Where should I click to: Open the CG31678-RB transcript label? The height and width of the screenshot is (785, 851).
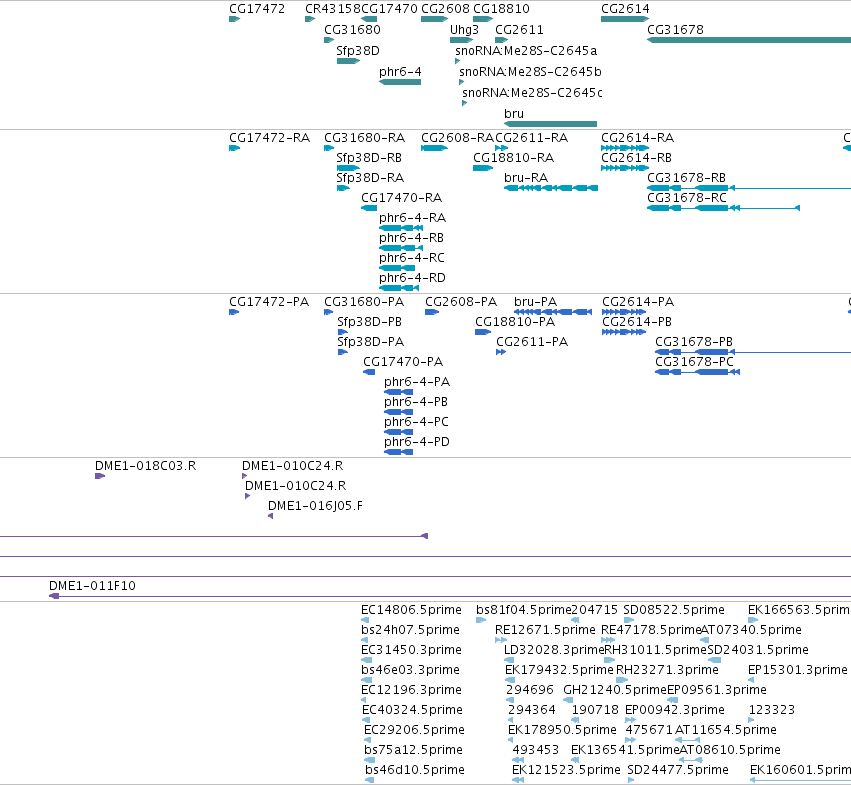(x=686, y=178)
